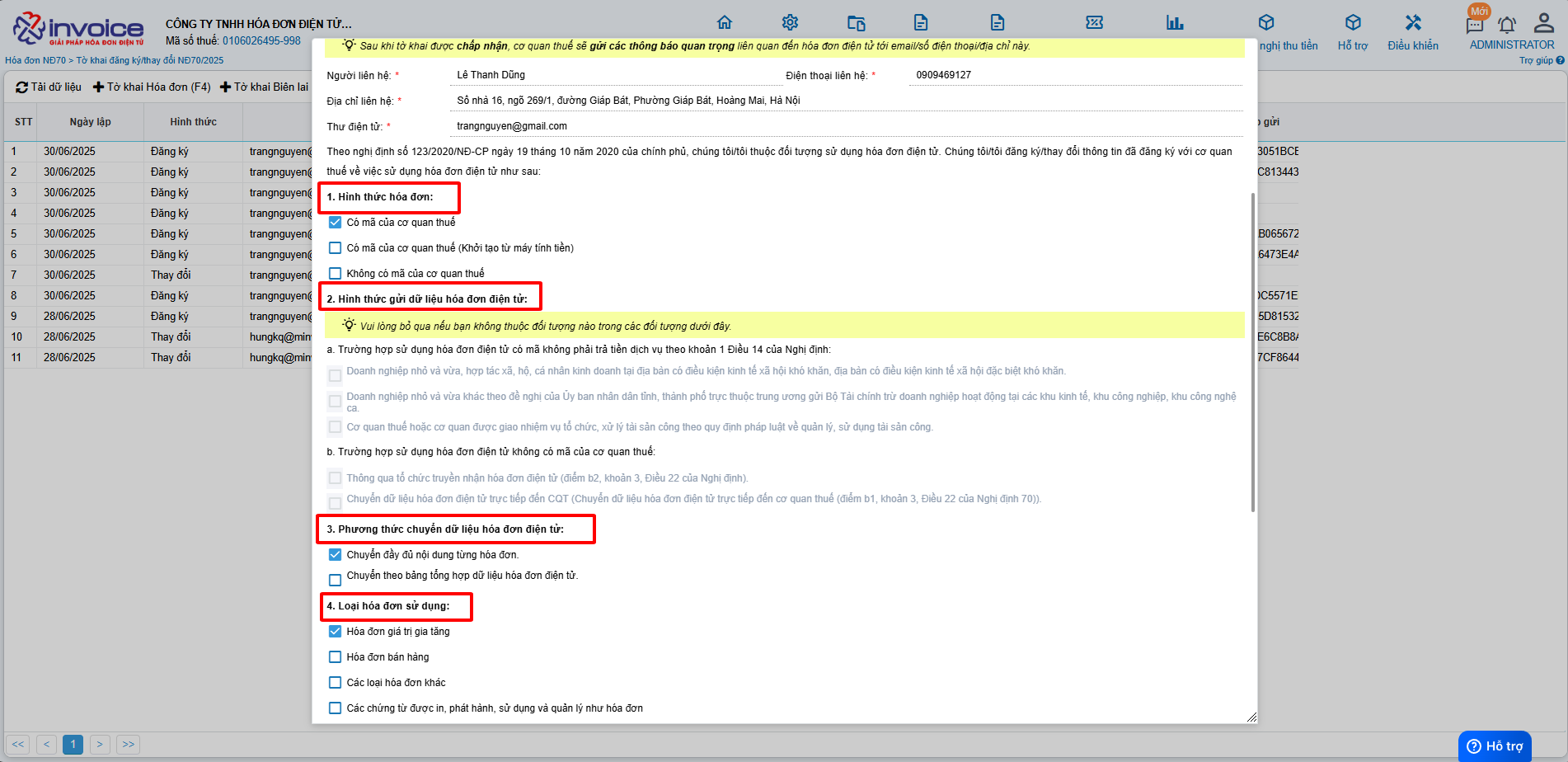1568x762 pixels.
Task: Click the 'Cơ quan thuế hoặc cơ quan được giao' checkbox
Action: [335, 426]
